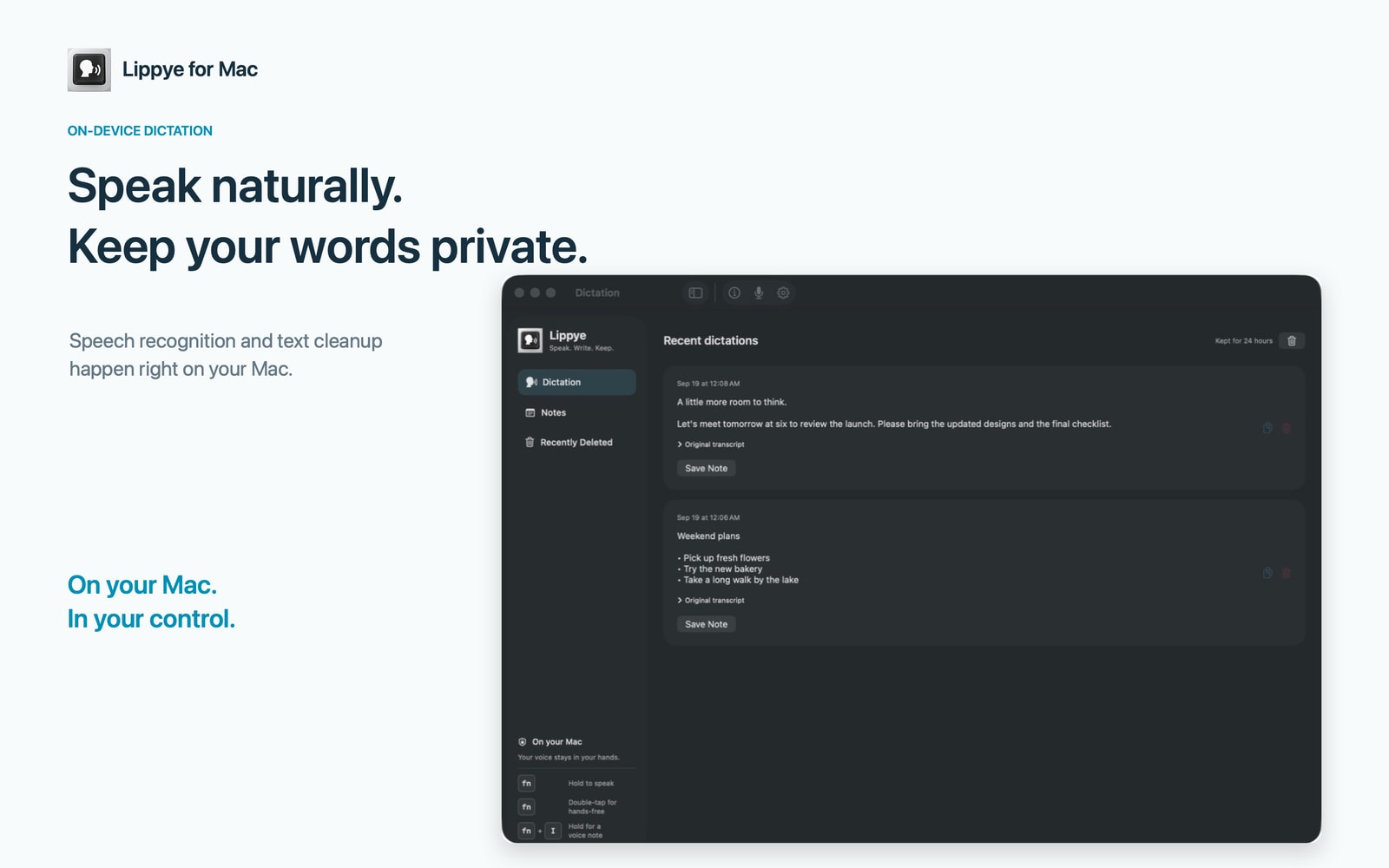Expand Original transcript under first dictation
The height and width of the screenshot is (868, 1389).
coord(711,444)
